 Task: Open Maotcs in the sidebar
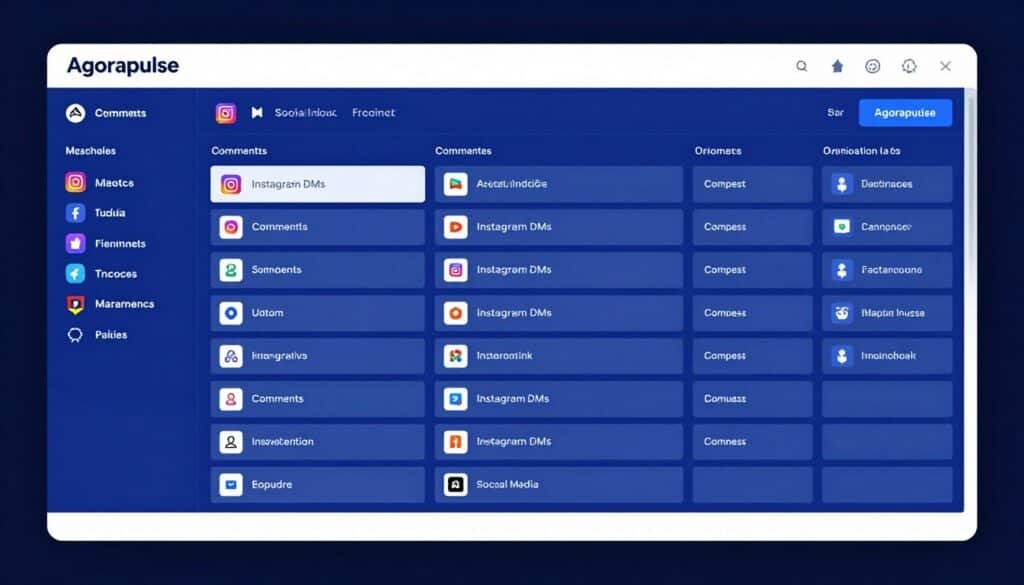coord(114,183)
